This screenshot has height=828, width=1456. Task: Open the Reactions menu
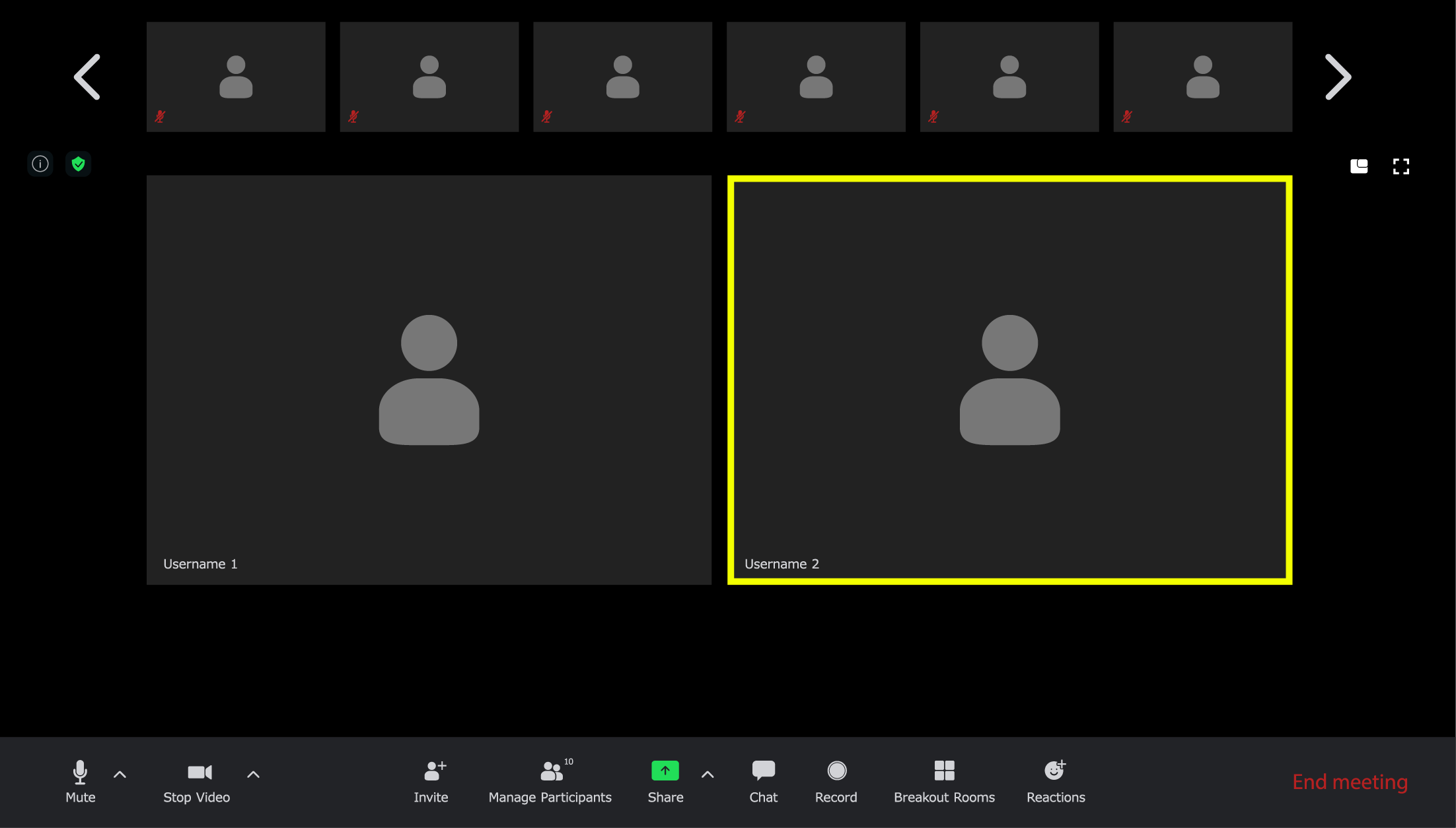1055,781
